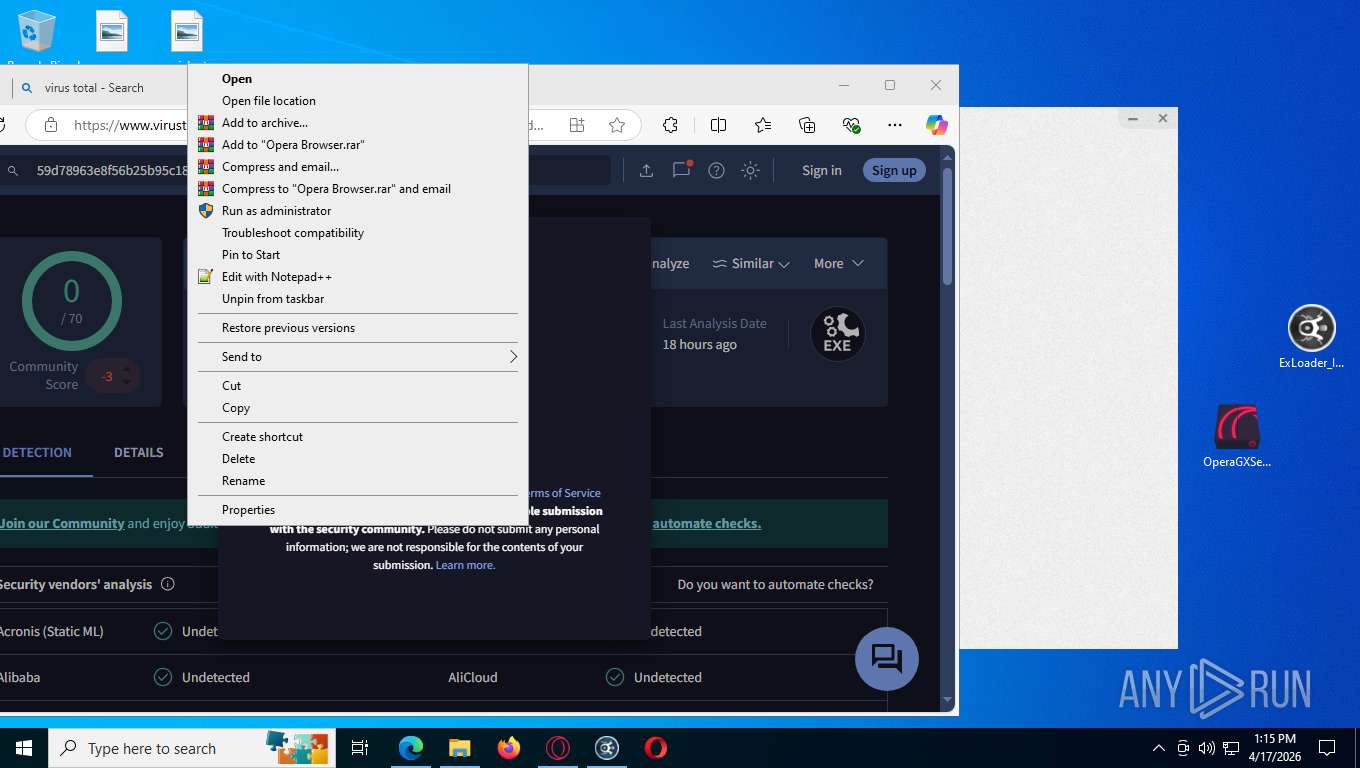Open VirusTotal notifications icon
The height and width of the screenshot is (768, 1360).
pyautogui.click(x=682, y=170)
